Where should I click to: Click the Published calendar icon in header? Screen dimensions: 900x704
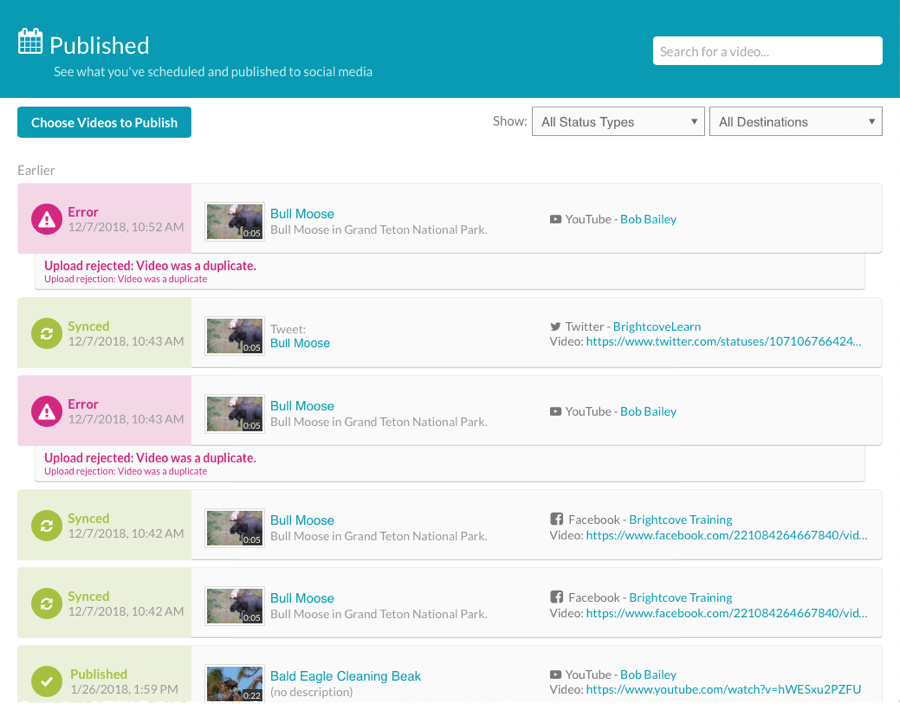click(x=30, y=42)
